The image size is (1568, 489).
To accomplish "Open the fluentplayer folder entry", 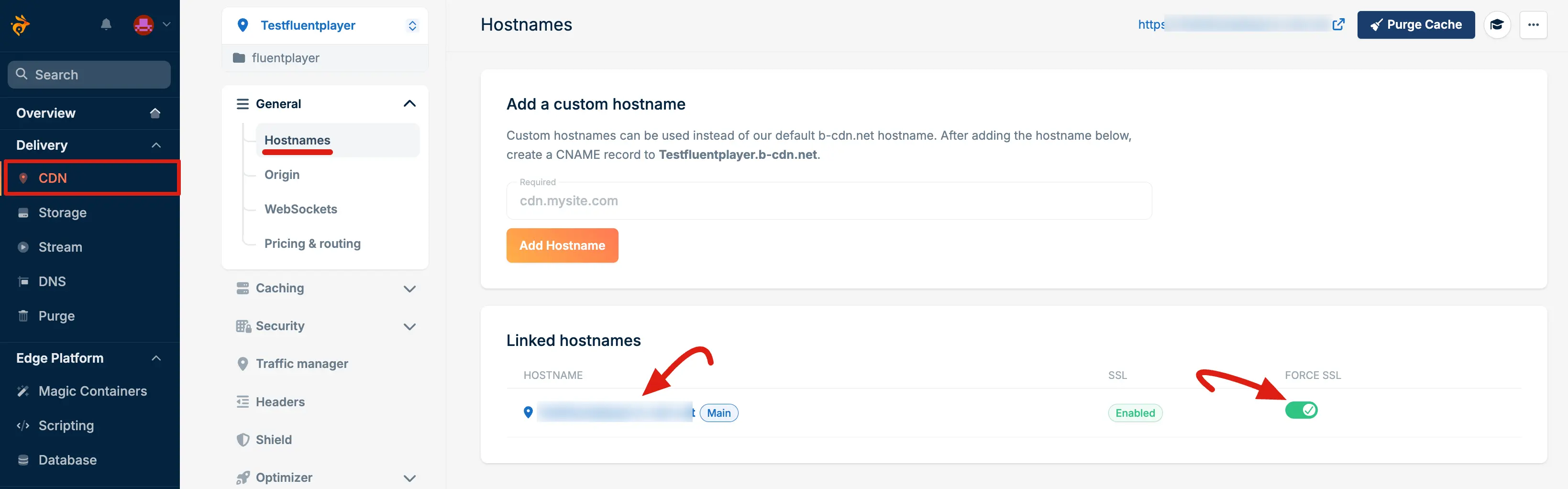I will pos(325,58).
